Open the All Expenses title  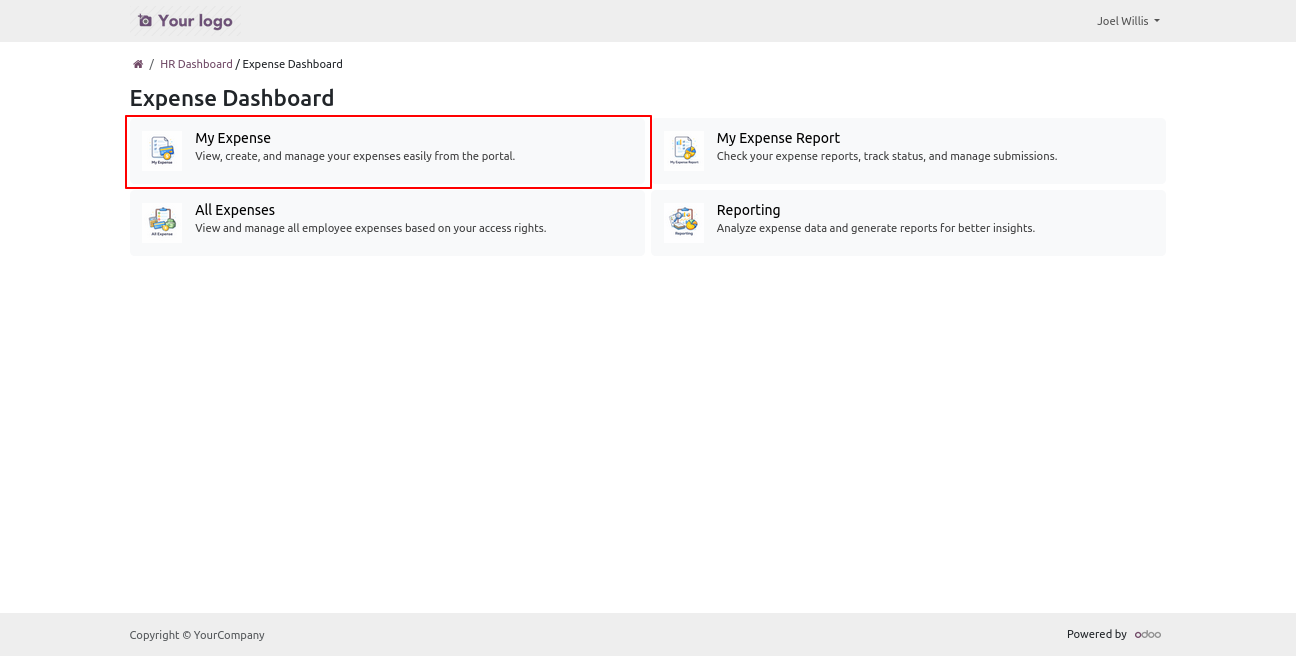click(235, 210)
